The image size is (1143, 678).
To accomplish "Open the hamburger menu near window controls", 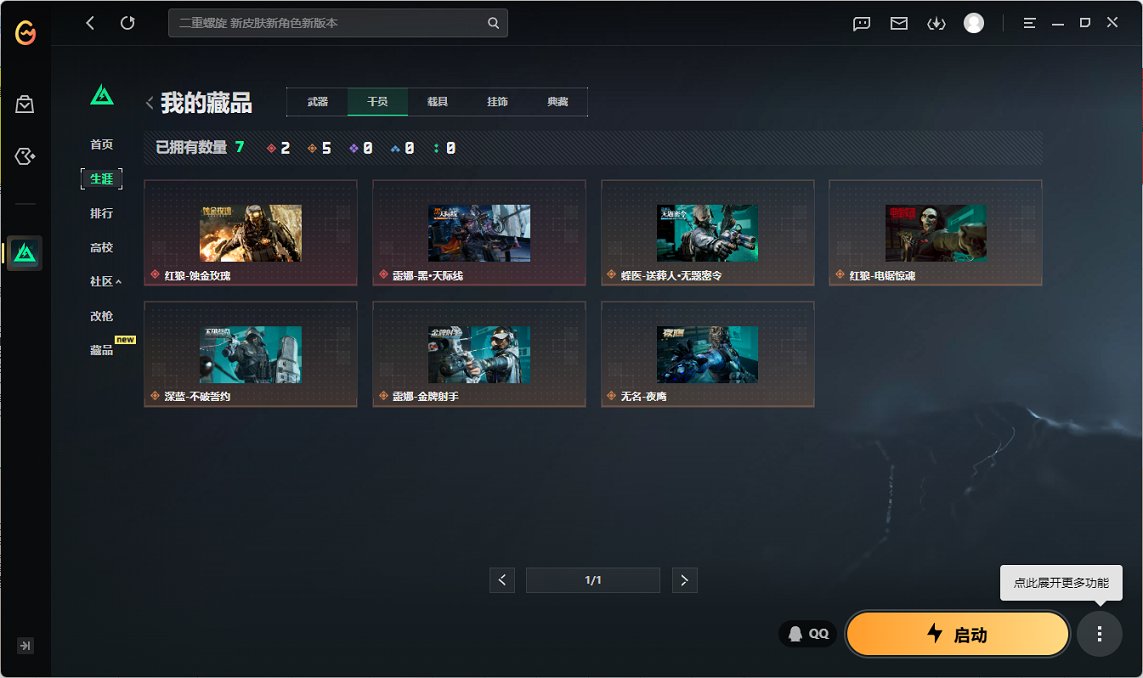I will coord(1029,23).
